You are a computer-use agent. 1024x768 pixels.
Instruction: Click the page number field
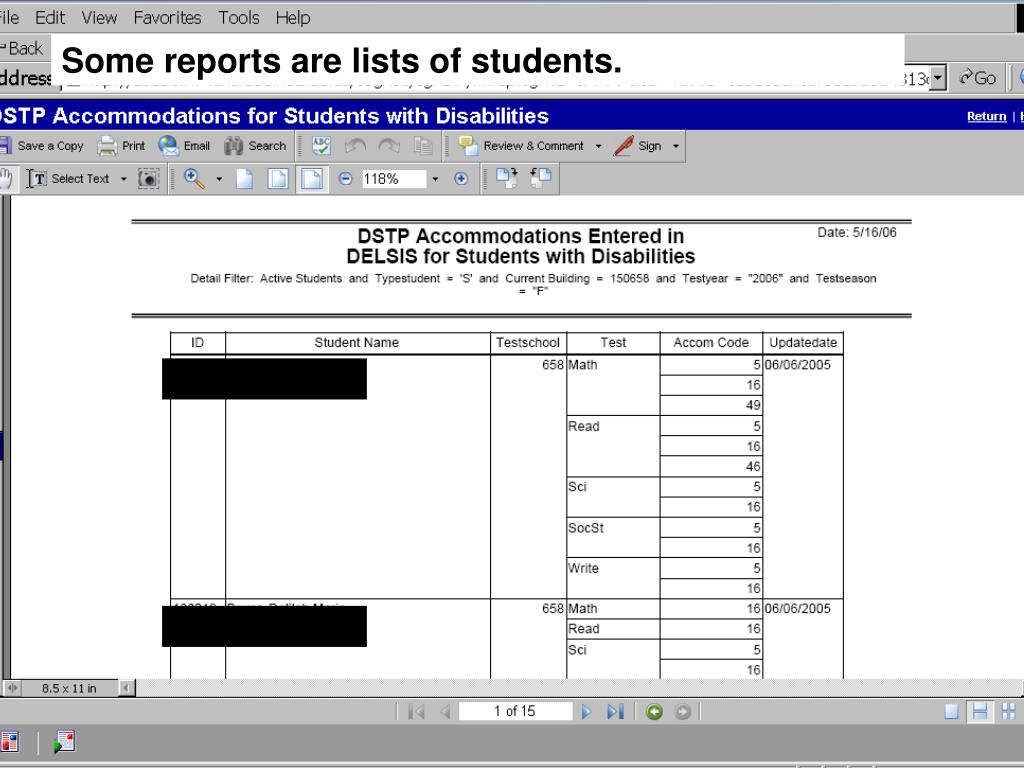click(x=514, y=712)
